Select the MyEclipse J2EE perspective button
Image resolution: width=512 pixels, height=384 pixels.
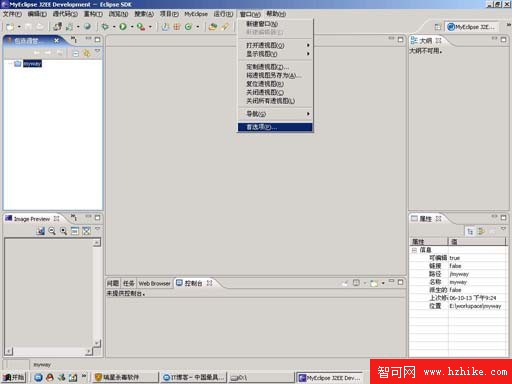(x=472, y=27)
